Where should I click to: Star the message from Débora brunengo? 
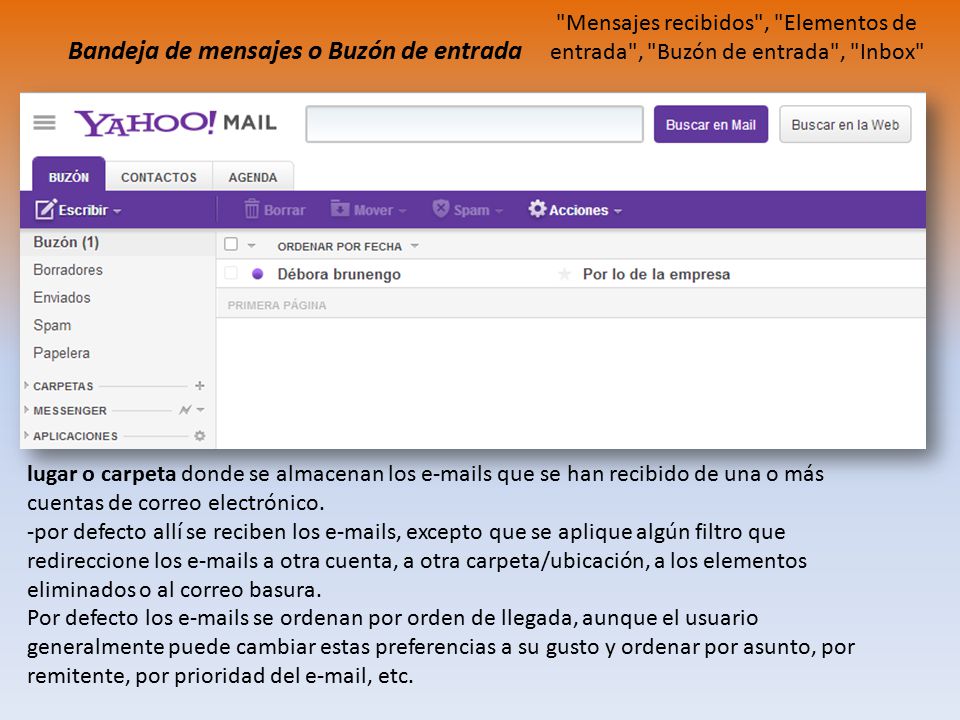564,274
